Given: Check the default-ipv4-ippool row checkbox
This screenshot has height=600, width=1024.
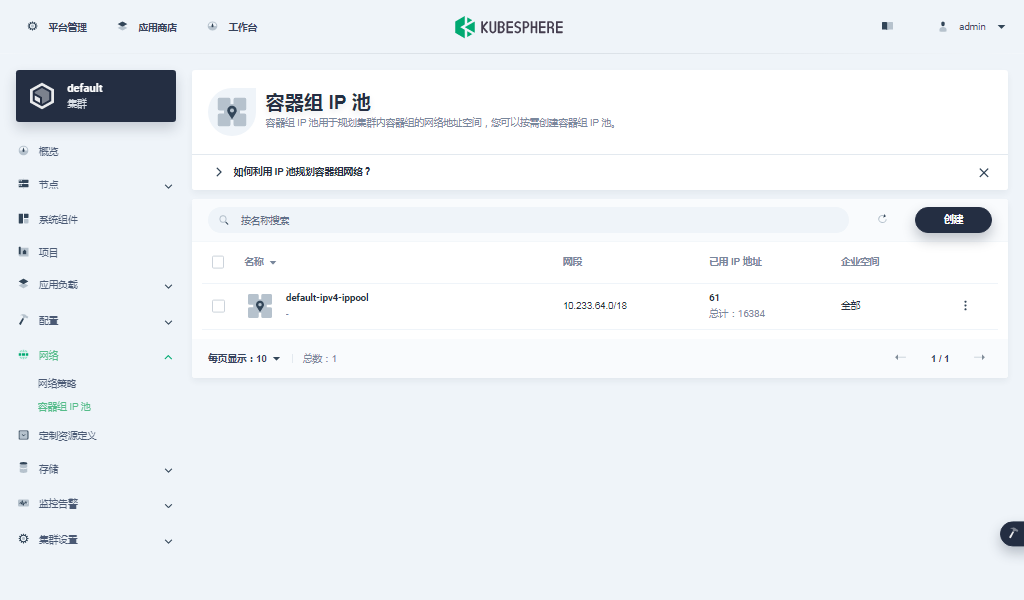Looking at the screenshot, I should [x=218, y=306].
